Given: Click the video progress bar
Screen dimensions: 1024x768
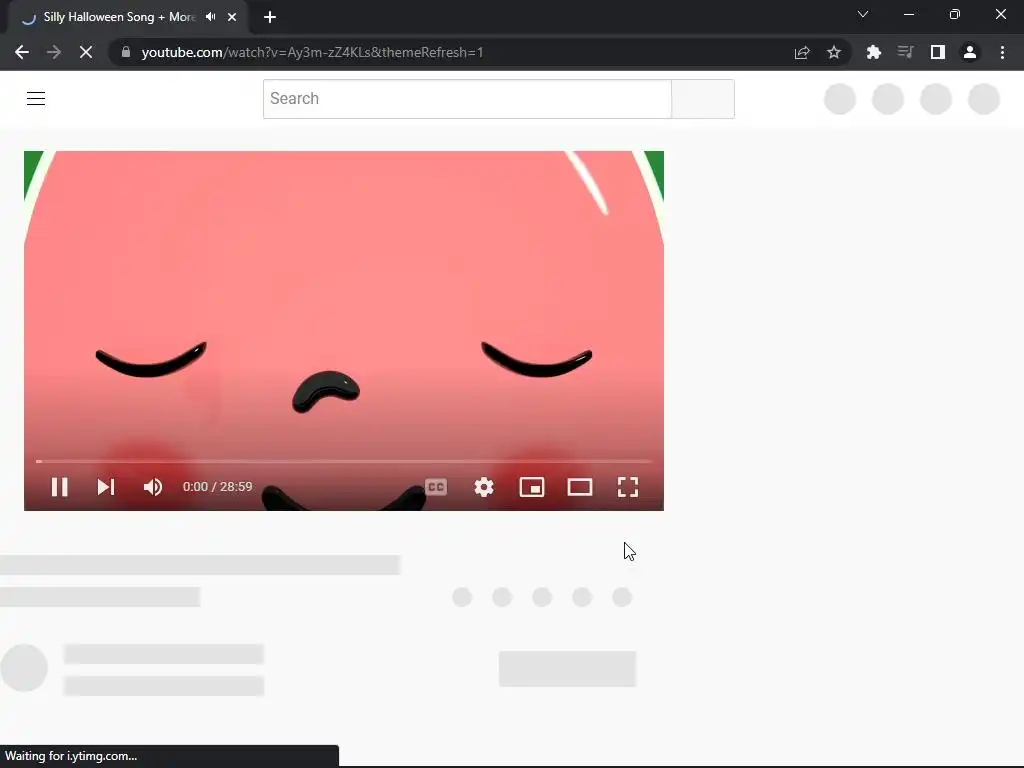Looking at the screenshot, I should pos(344,461).
